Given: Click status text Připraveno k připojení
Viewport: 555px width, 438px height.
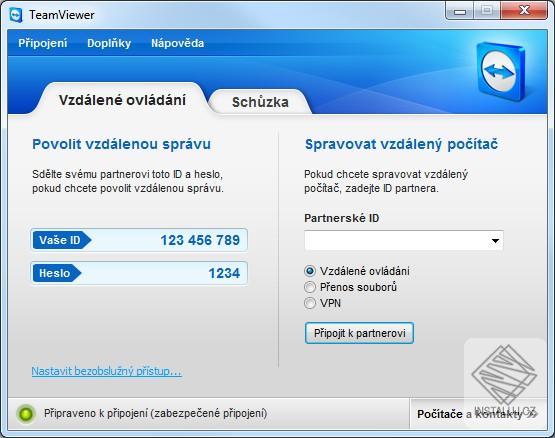Looking at the screenshot, I should click(156, 413).
